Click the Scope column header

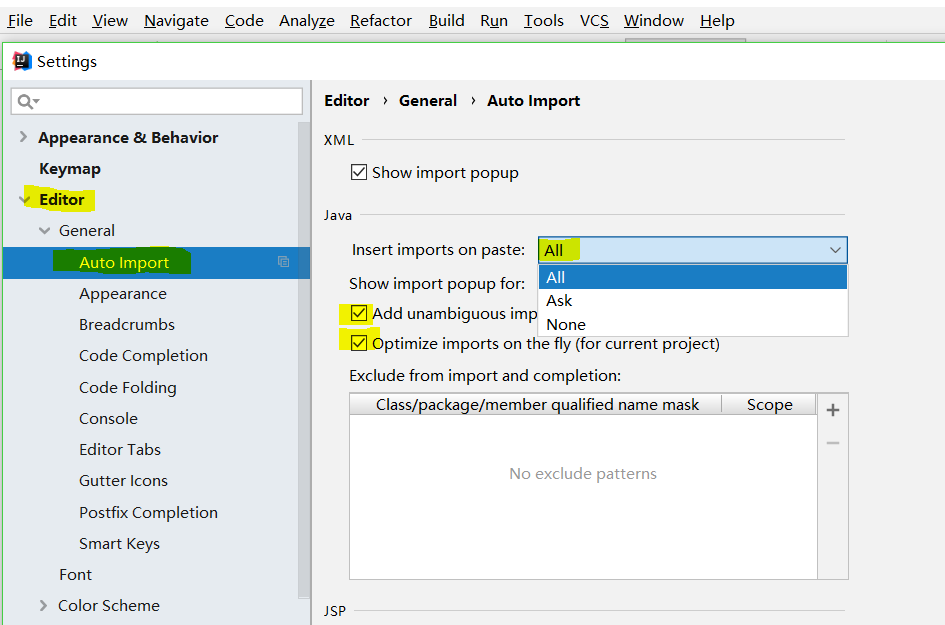tap(770, 404)
